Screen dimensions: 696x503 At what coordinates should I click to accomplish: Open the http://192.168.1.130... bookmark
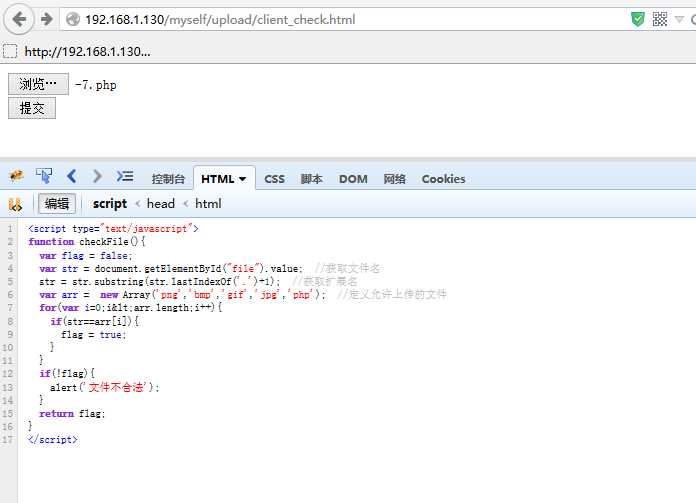click(x=87, y=51)
